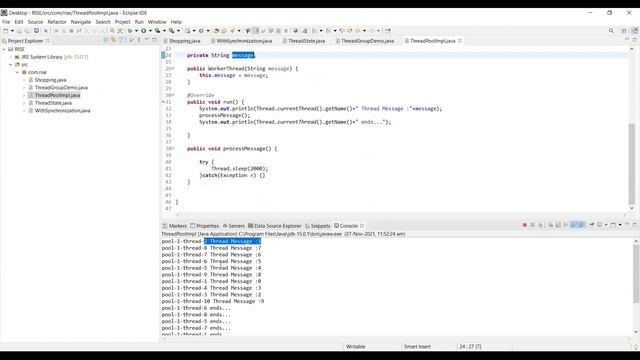Maximize the Console view
The image size is (640, 360).
[635, 225]
